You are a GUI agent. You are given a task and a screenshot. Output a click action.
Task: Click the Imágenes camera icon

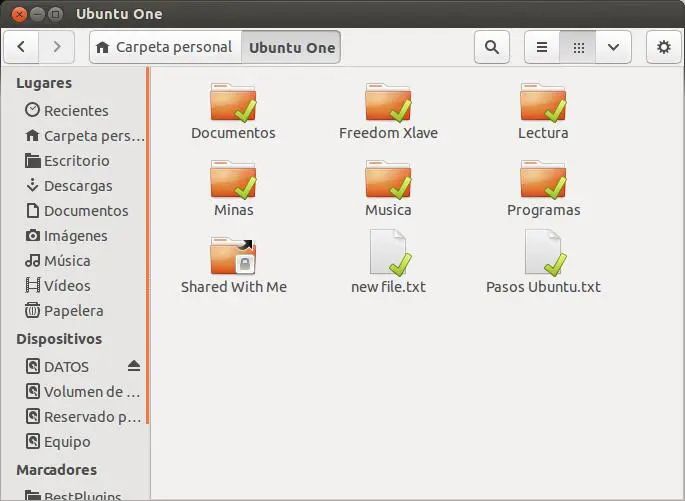pyautogui.click(x=32, y=235)
